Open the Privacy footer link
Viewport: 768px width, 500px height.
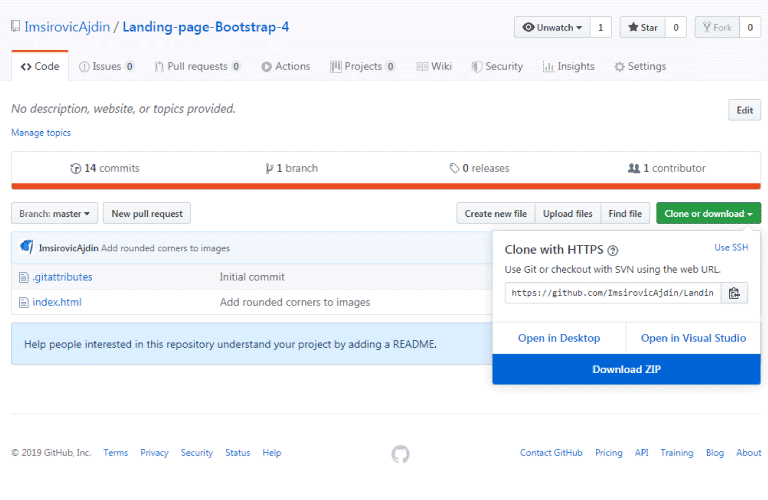tap(154, 453)
